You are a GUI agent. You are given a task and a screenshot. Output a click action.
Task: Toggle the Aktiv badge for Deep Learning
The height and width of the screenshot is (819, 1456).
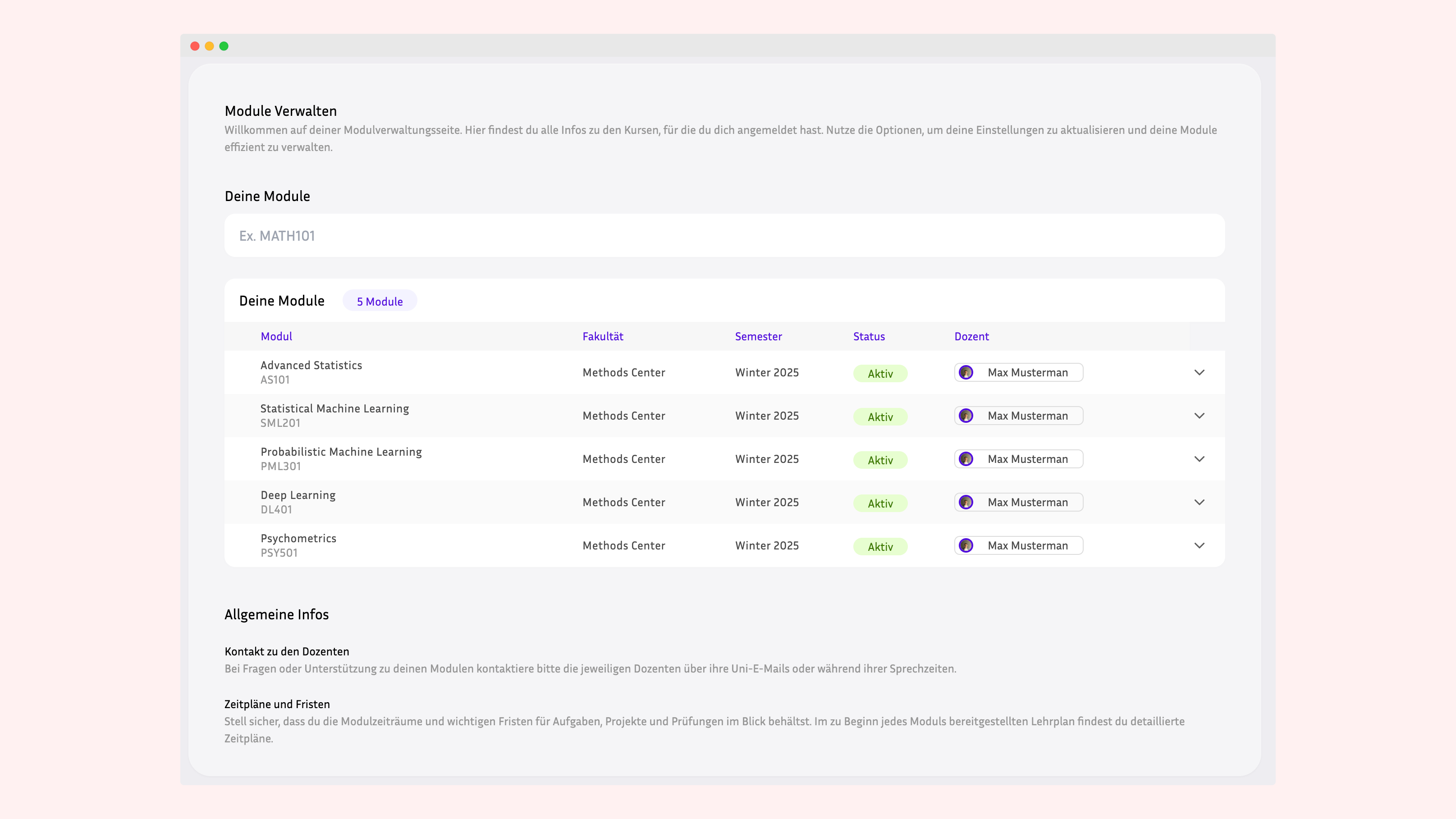coord(880,503)
